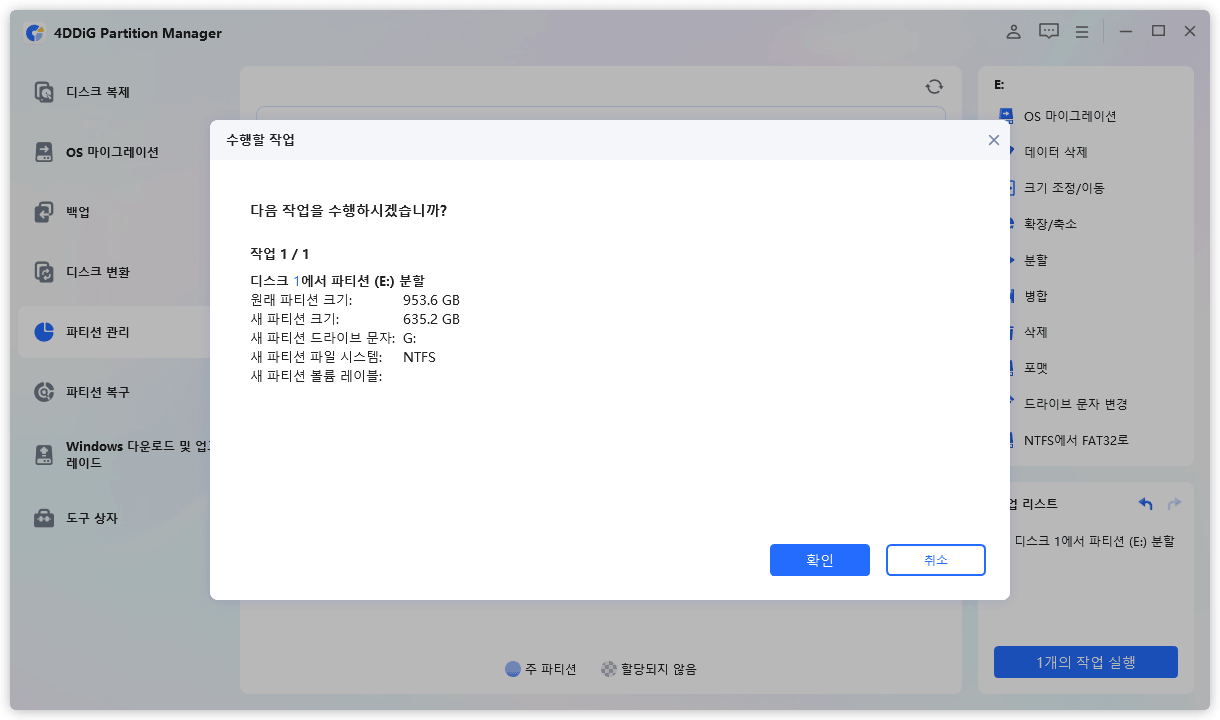
Task: Click the 백업 sidebar icon
Action: coord(44,212)
